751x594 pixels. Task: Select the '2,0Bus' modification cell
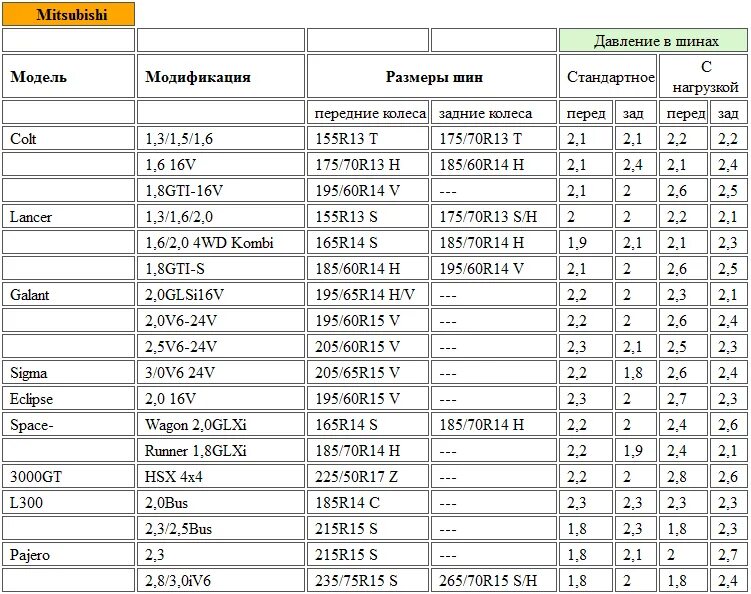[221, 503]
